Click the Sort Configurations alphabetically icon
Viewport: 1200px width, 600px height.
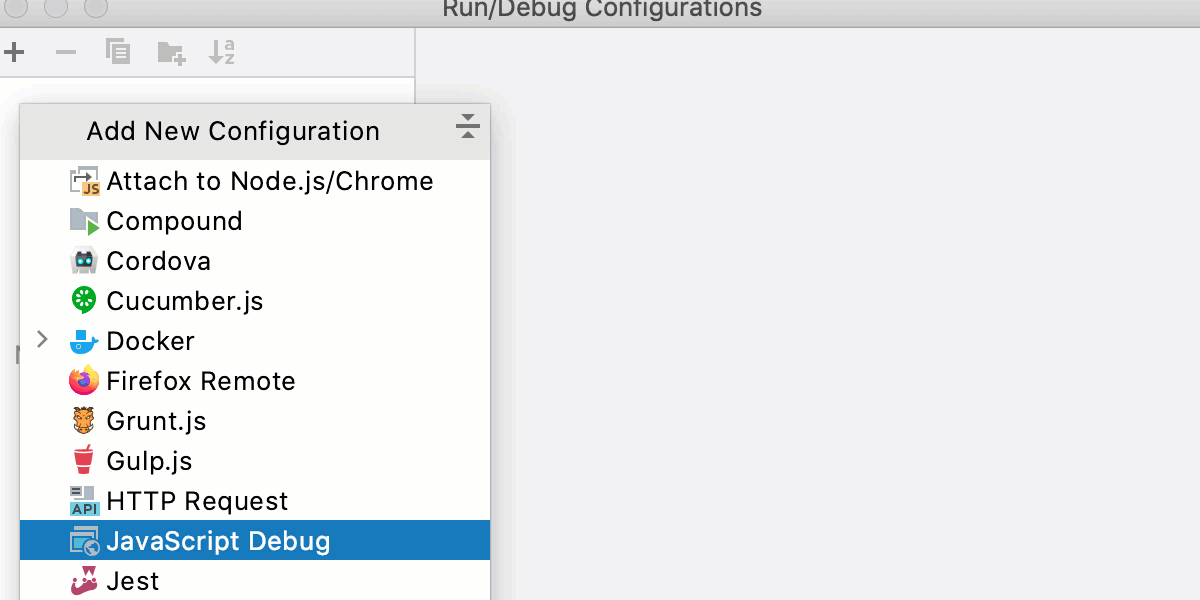[222, 52]
